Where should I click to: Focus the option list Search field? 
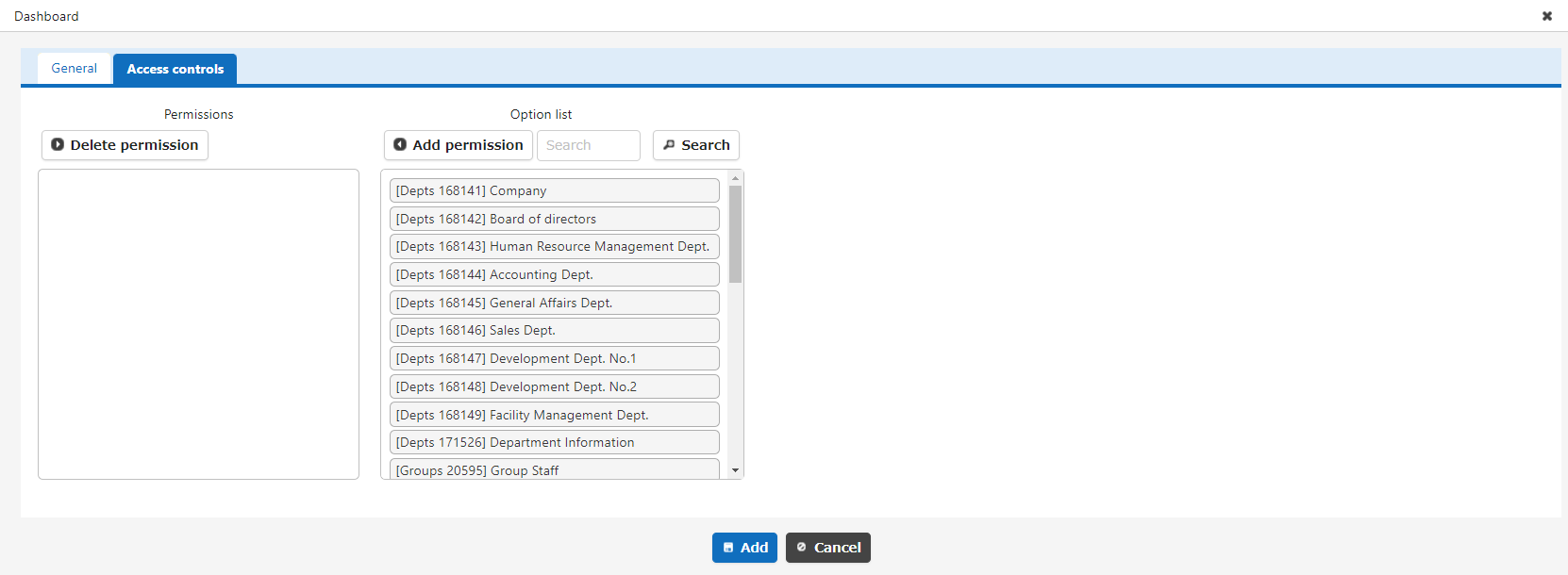pyautogui.click(x=589, y=145)
